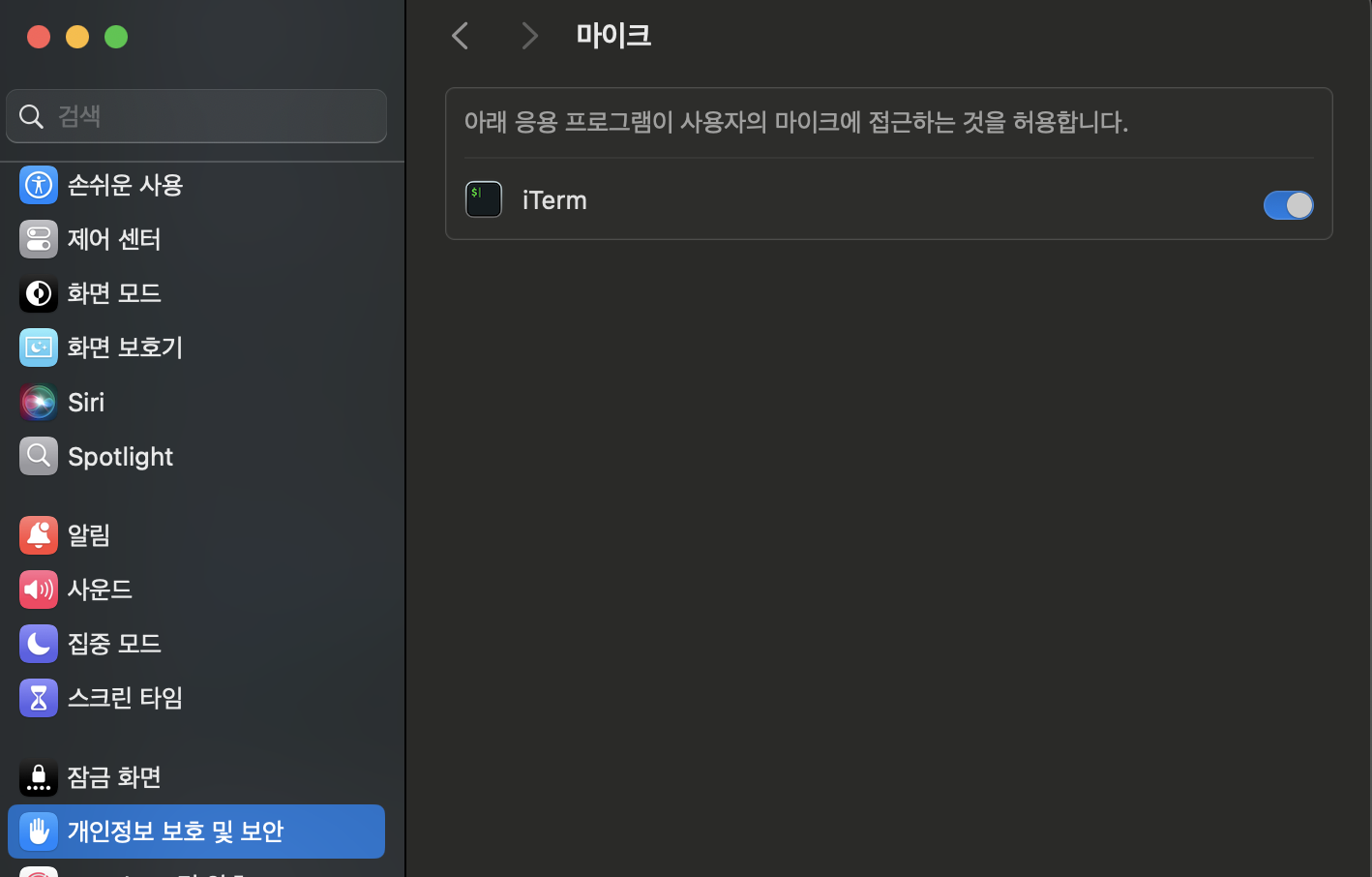This screenshot has width=1372, height=877.
Task: Open 손쉬운 사용 settings
Action: pyautogui.click(x=196, y=185)
